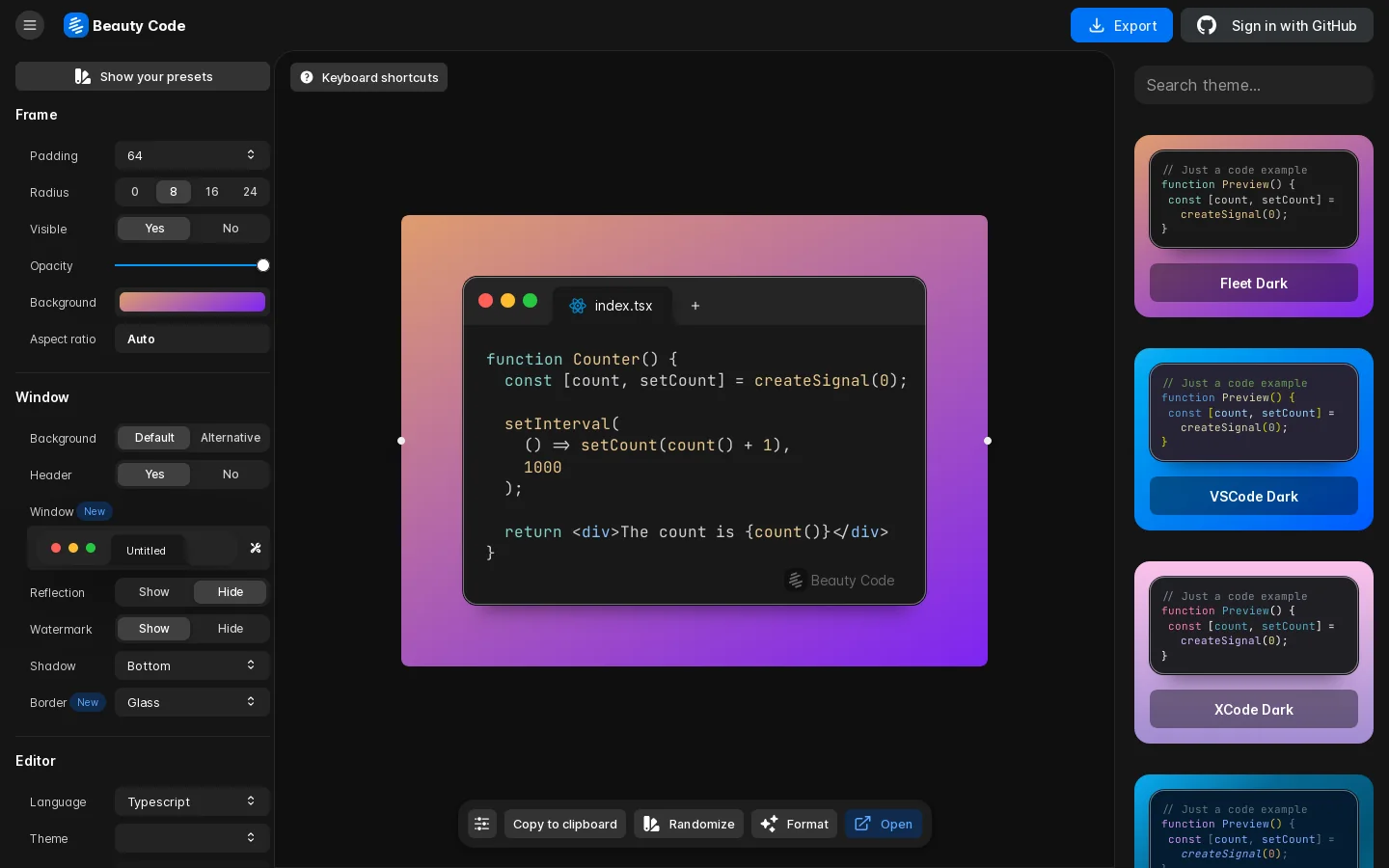The width and height of the screenshot is (1389, 868).
Task: Click the Open button
Action: pyautogui.click(x=884, y=824)
